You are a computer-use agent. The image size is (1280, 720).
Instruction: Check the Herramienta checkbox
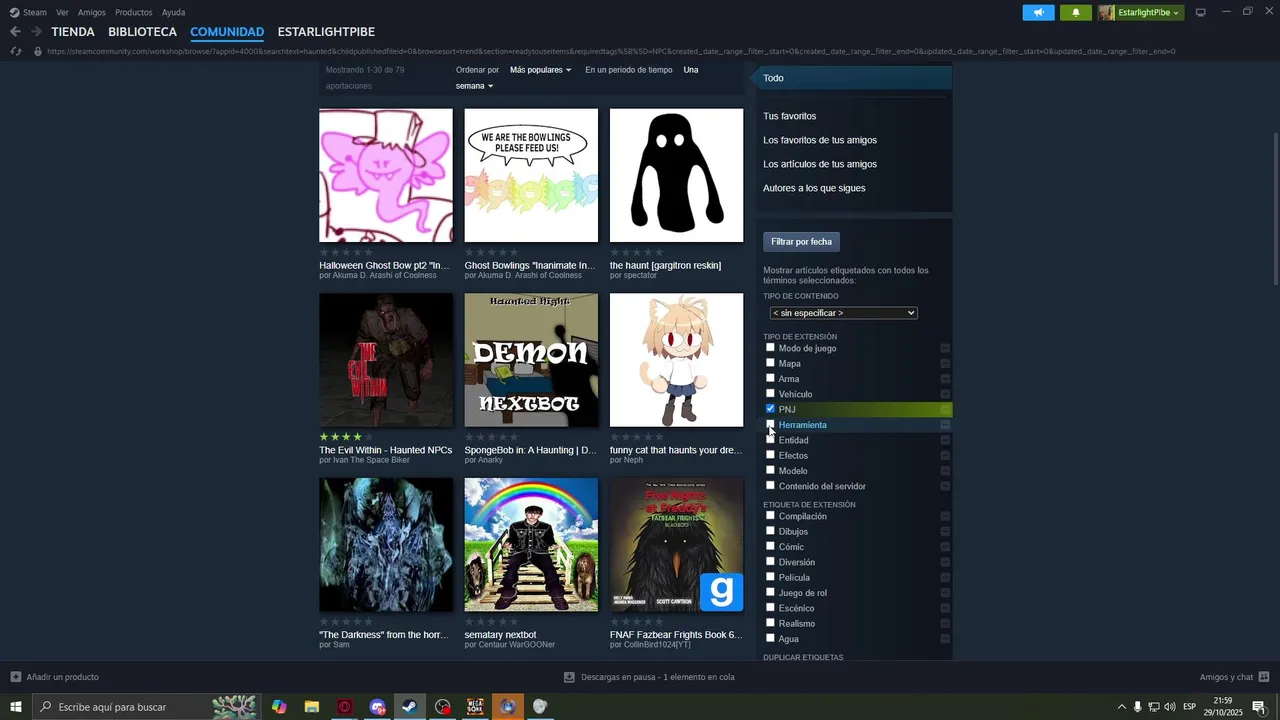coord(770,424)
